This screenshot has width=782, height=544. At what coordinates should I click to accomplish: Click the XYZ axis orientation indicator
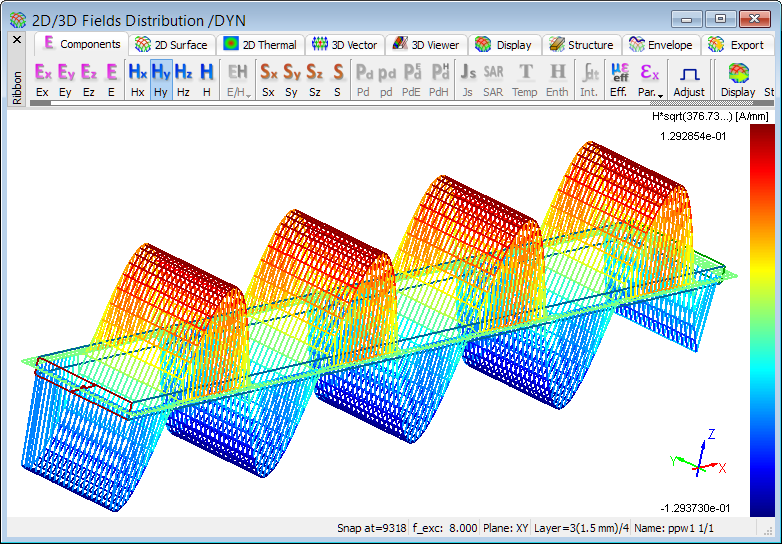pos(700,458)
